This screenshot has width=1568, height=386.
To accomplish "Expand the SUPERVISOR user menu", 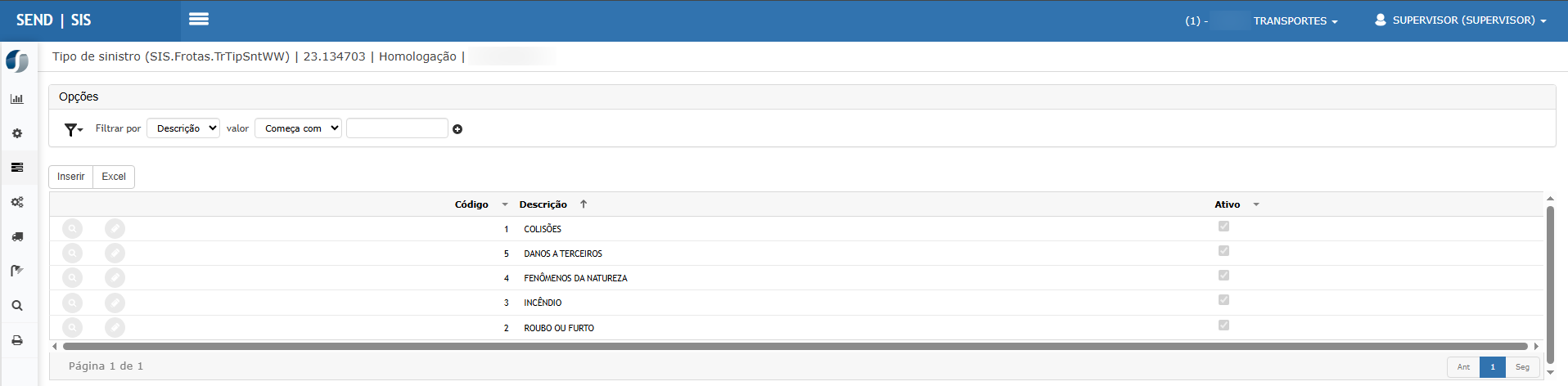I will tap(1460, 20).
